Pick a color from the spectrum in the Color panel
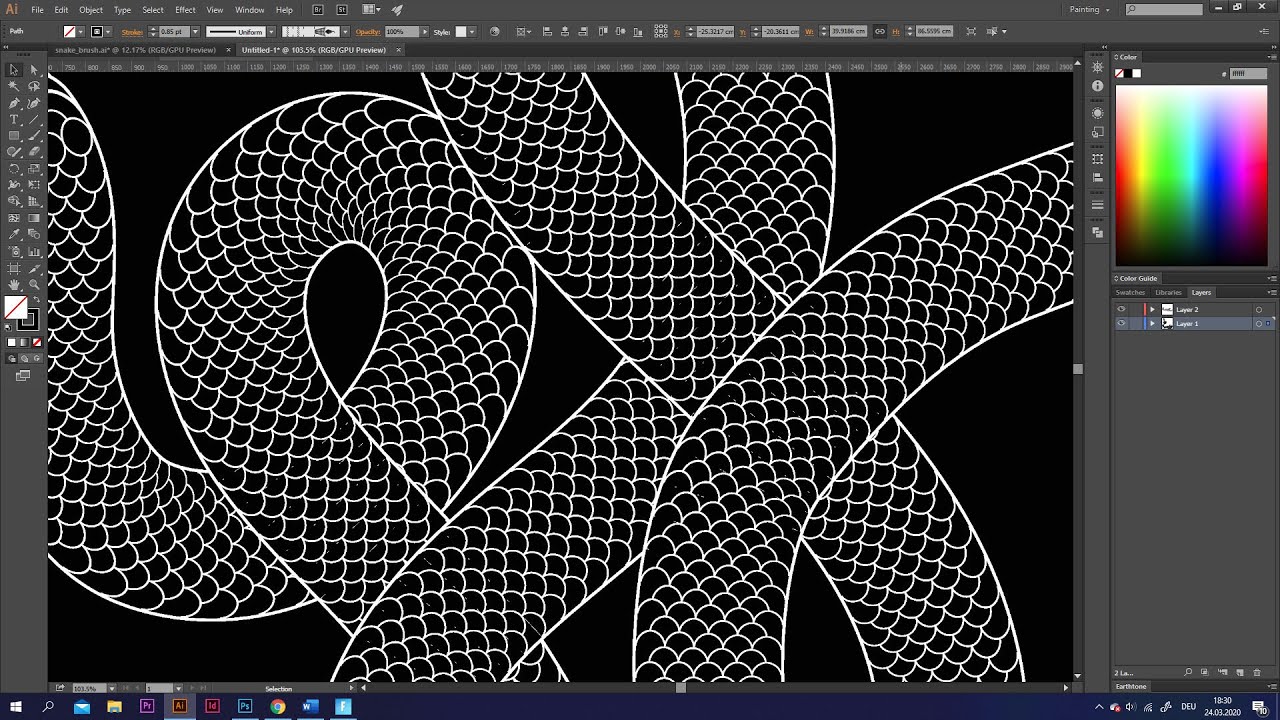This screenshot has height=720, width=1280. (x=1191, y=176)
